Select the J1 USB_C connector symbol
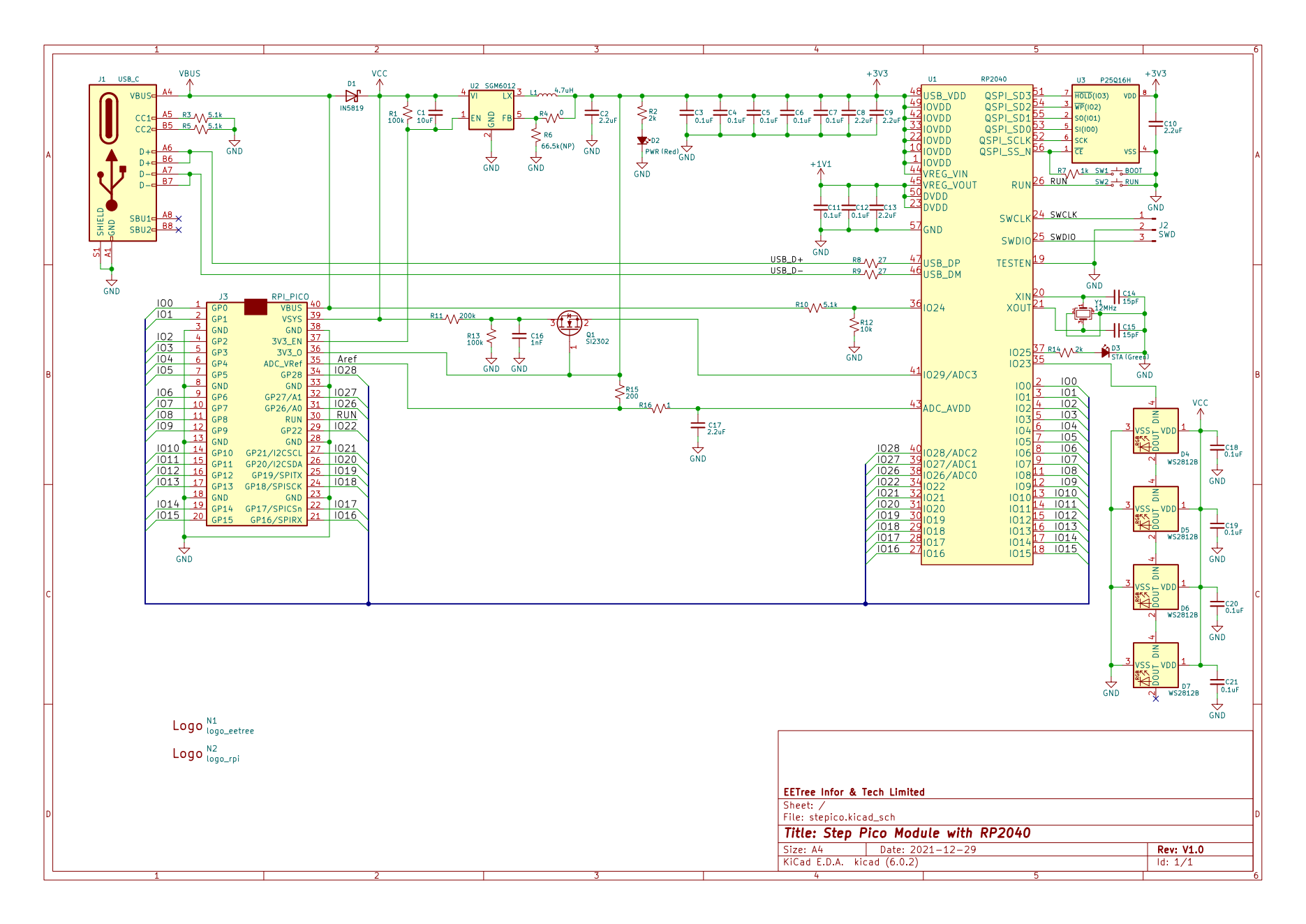 pyautogui.click(x=123, y=163)
